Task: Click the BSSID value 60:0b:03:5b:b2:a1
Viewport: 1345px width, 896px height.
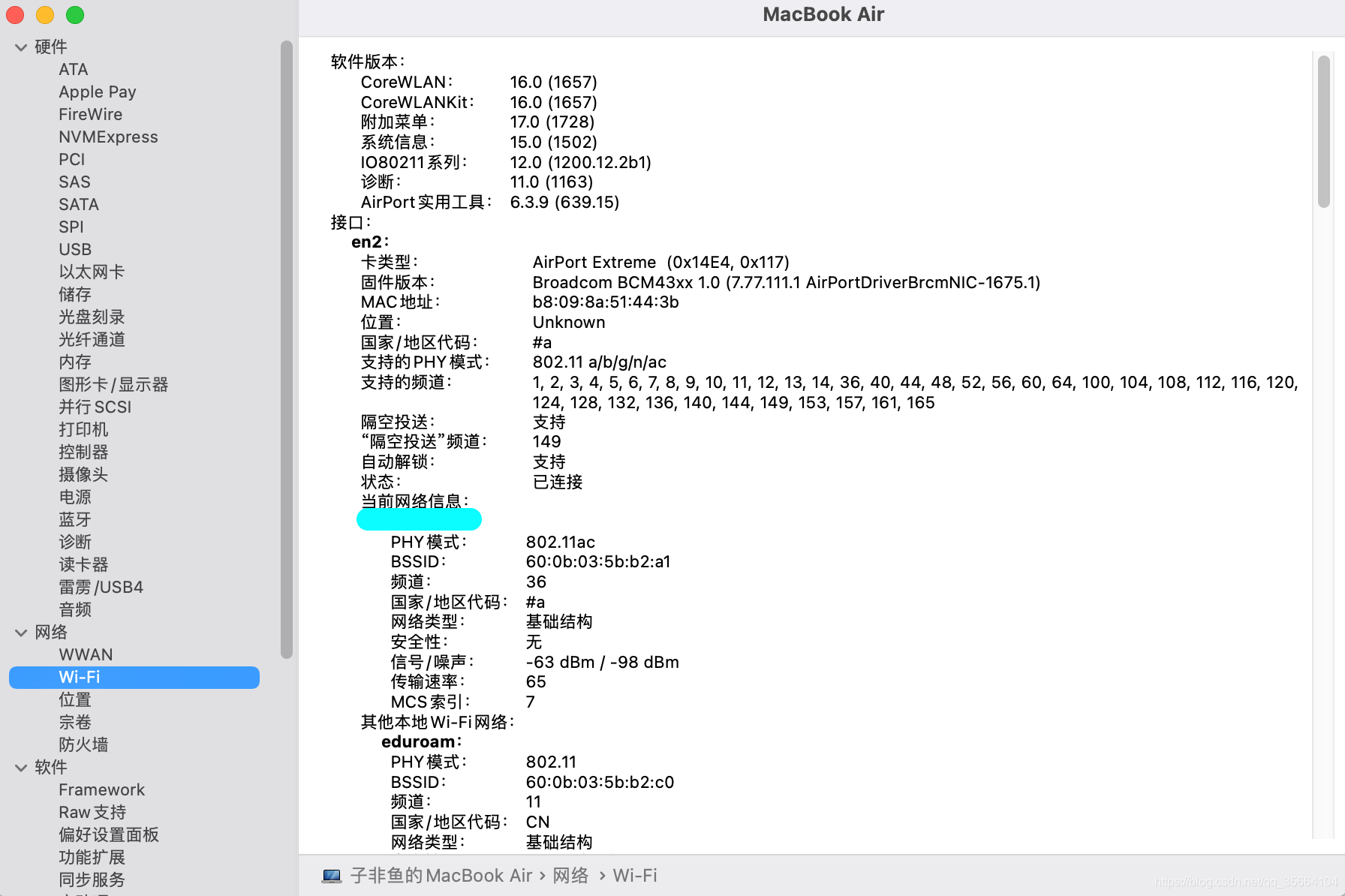Action: [x=598, y=562]
